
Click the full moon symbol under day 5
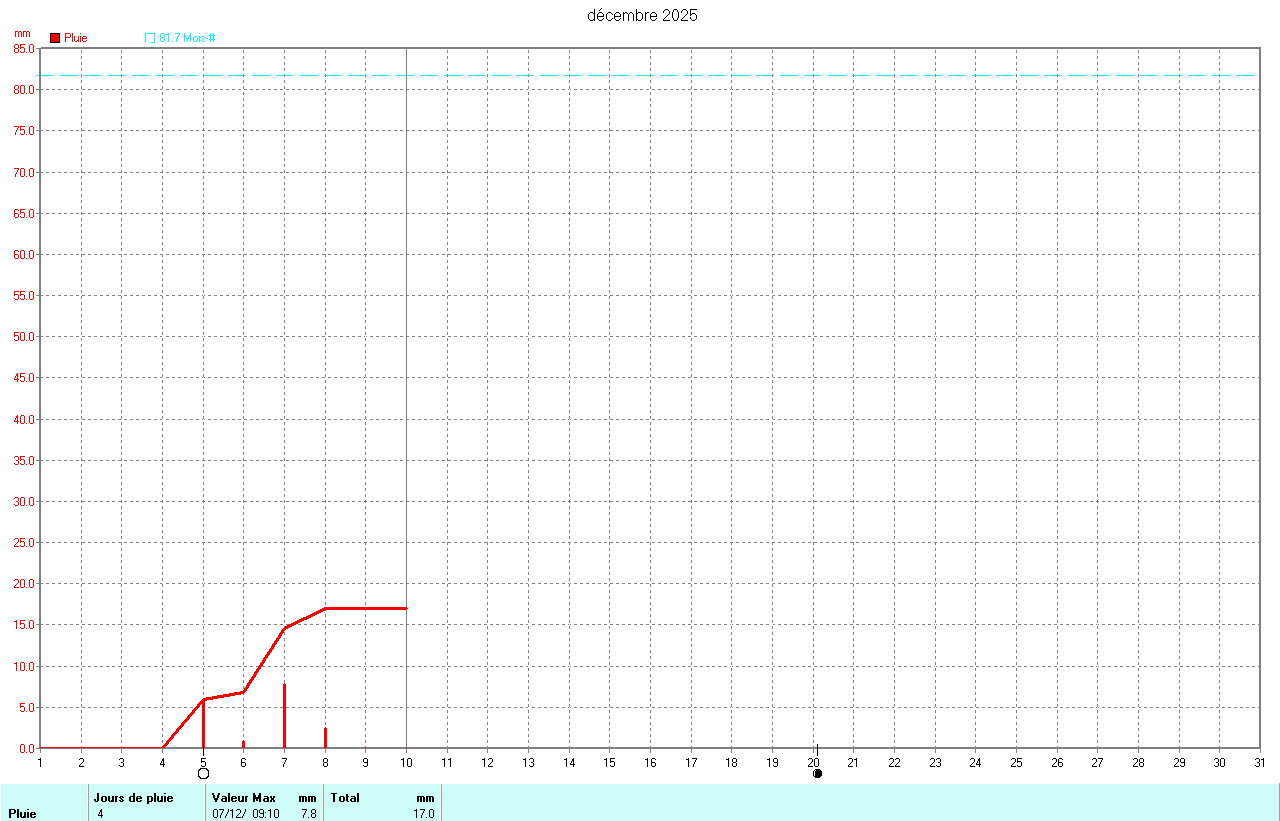click(x=204, y=773)
